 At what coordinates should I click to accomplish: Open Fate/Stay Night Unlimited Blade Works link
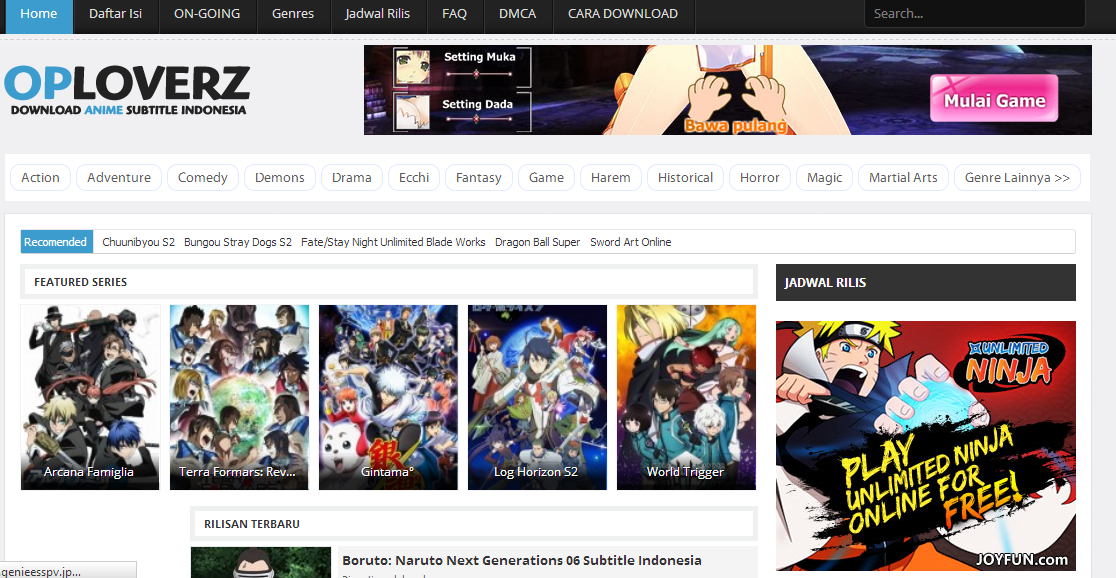click(x=393, y=242)
